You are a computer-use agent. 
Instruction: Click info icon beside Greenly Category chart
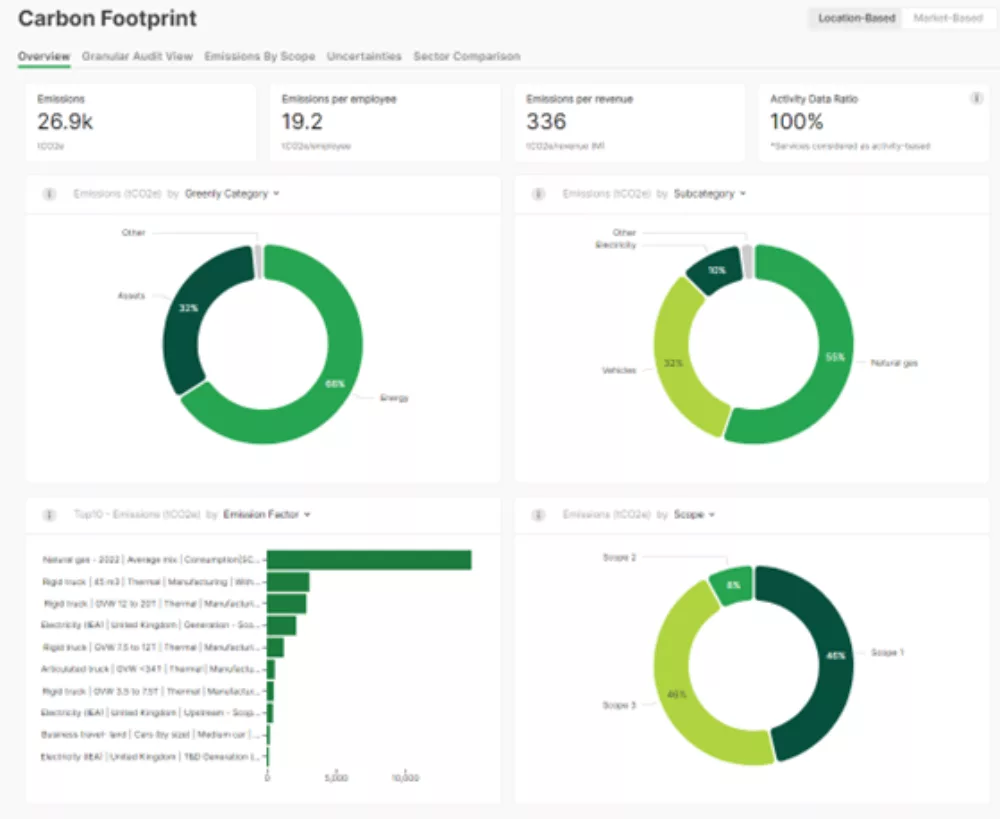coord(48,194)
